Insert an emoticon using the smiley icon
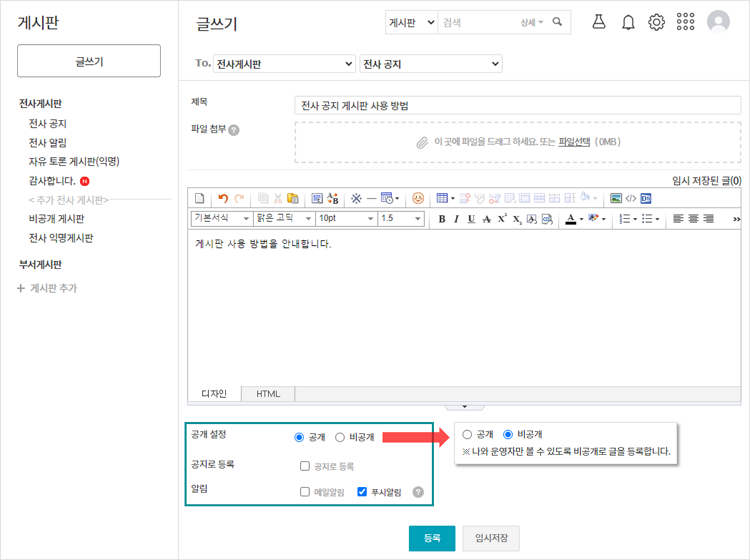The height and width of the screenshot is (560, 750). 418,198
